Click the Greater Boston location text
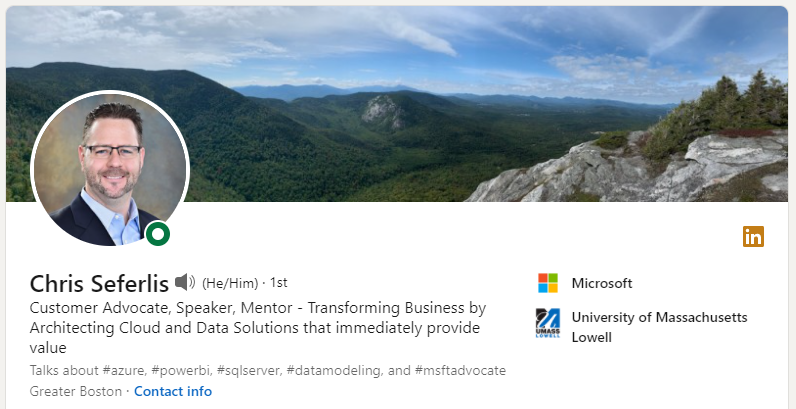The width and height of the screenshot is (796, 409). coord(76,391)
